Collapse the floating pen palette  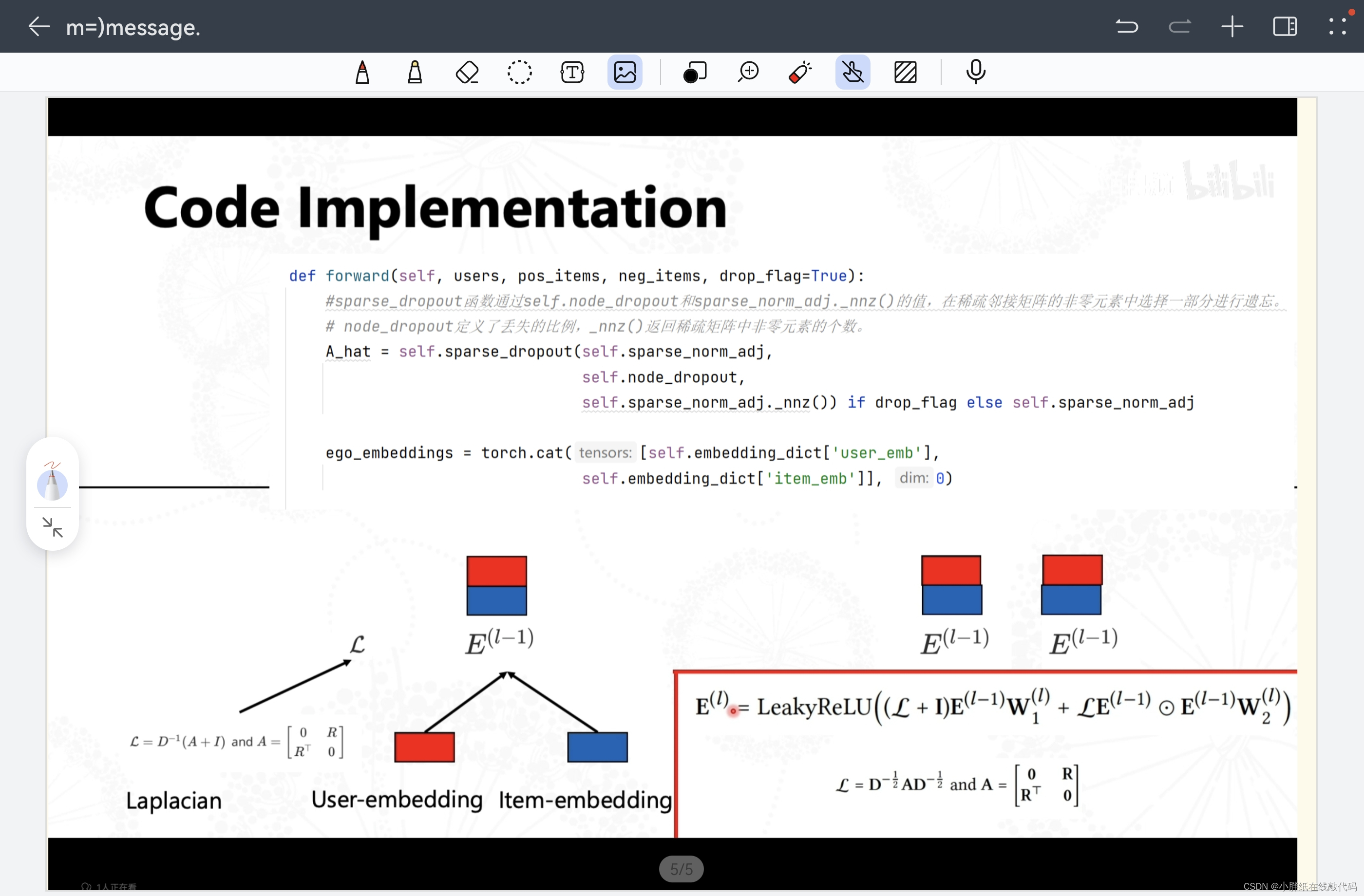coord(53,527)
